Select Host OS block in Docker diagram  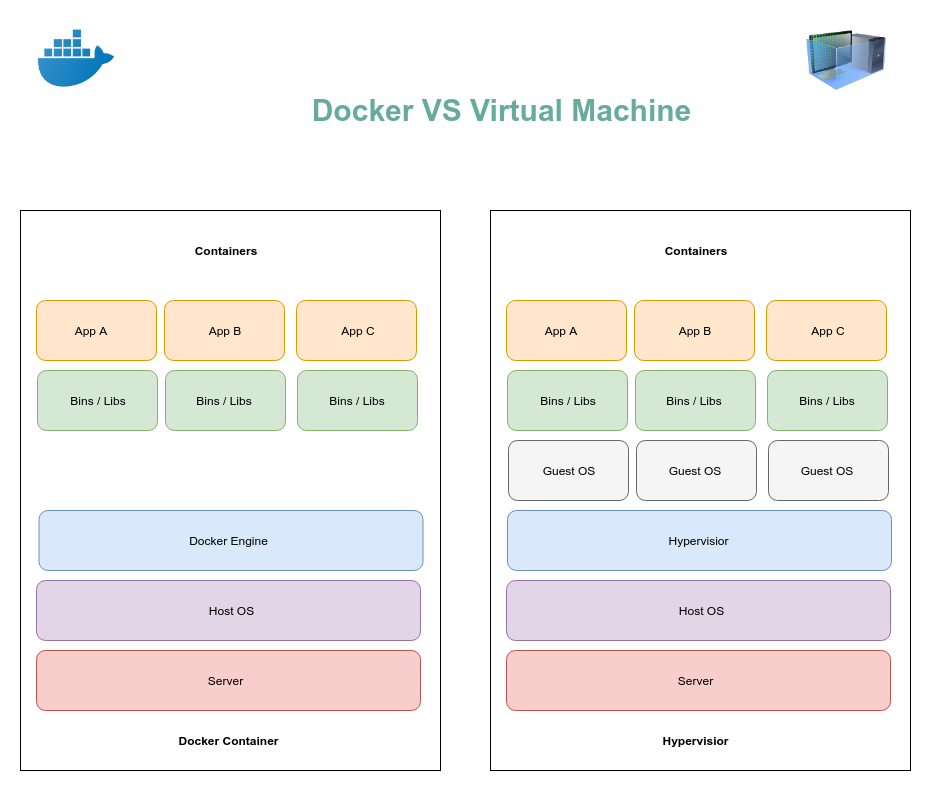pyautogui.click(x=229, y=610)
